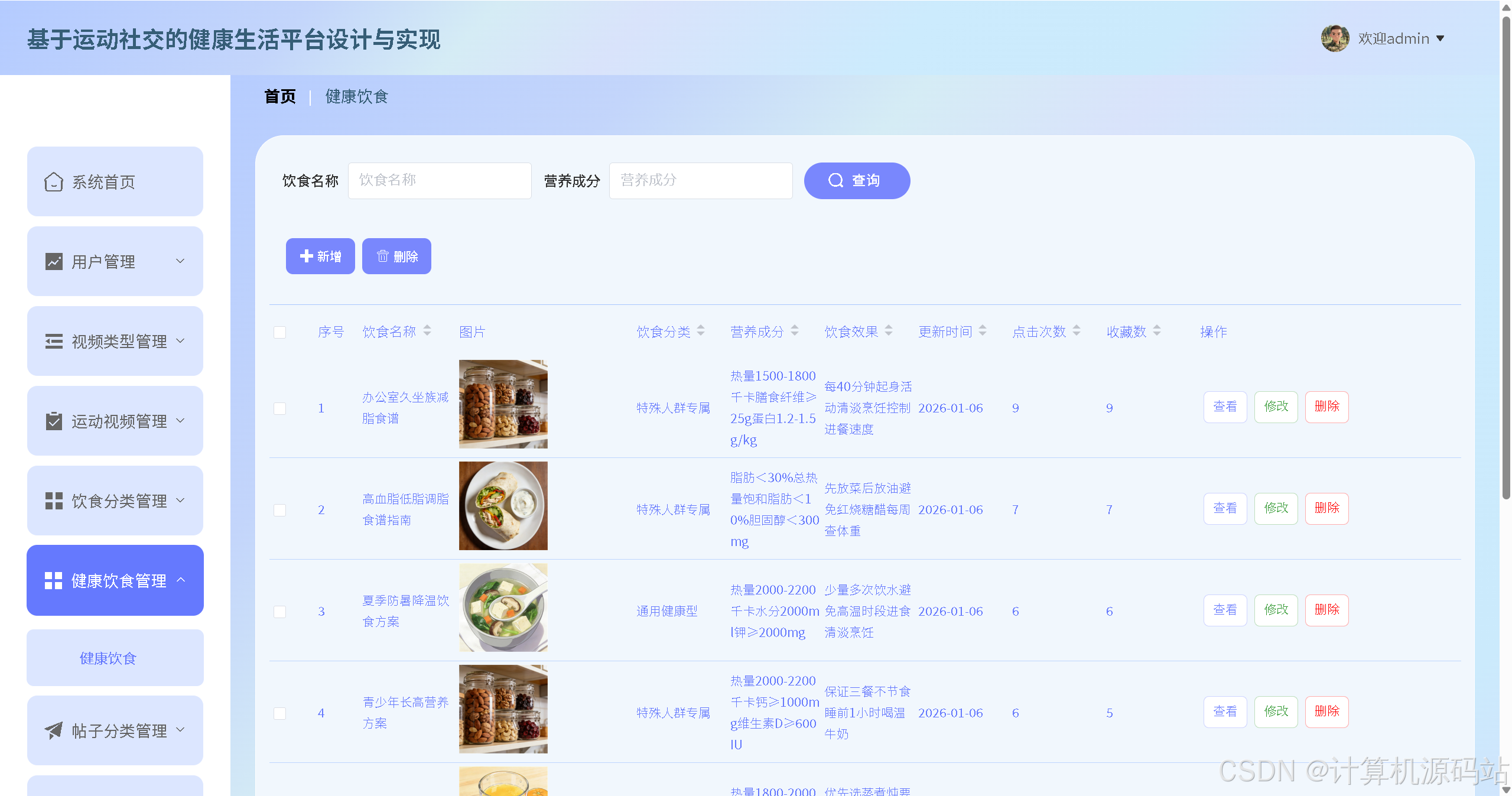Expand the 运动视频管理 chevron
The image size is (1512, 796).
[180, 421]
